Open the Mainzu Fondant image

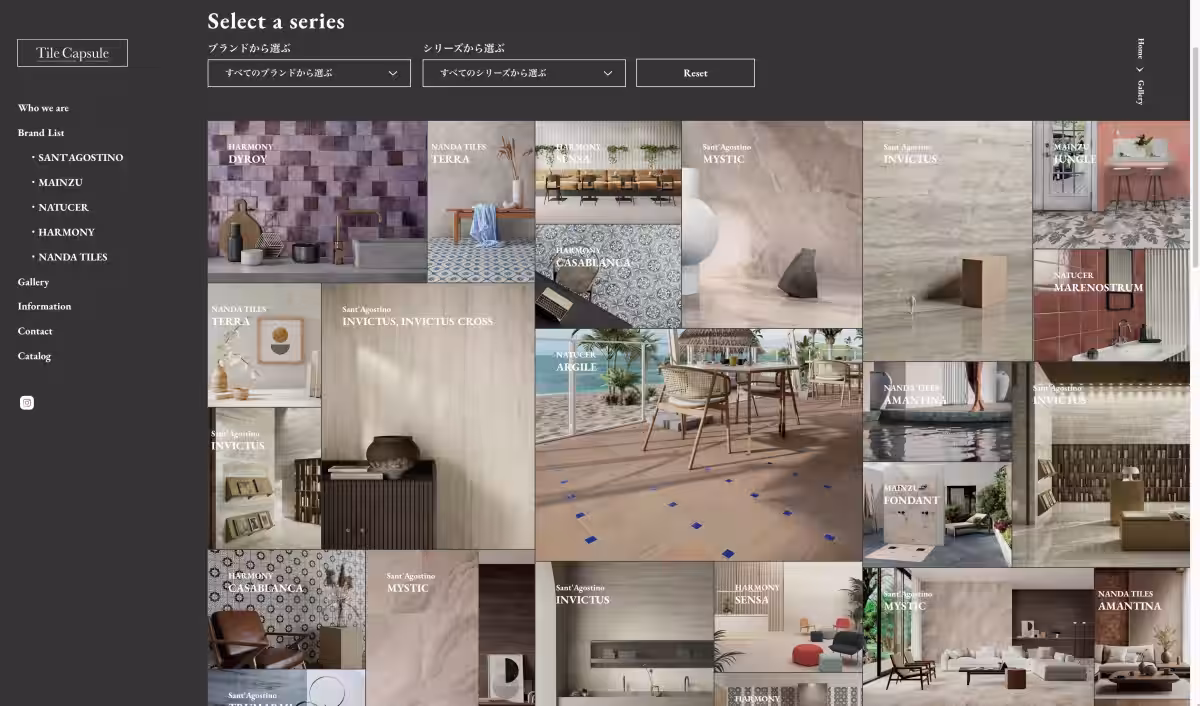coord(937,515)
